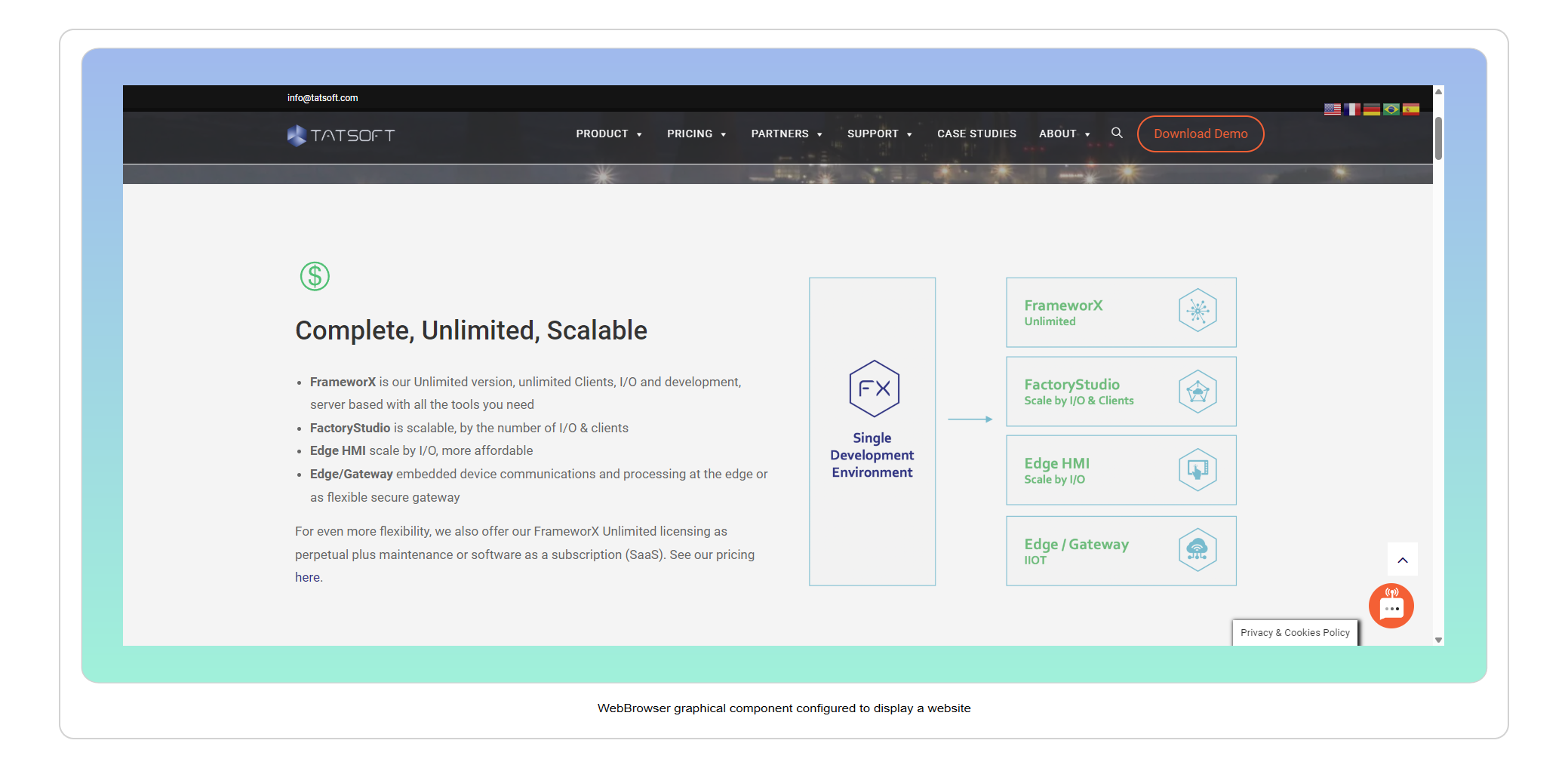The width and height of the screenshot is (1568, 768).
Task: Pick the Spanish flag language option
Action: tap(1410, 109)
